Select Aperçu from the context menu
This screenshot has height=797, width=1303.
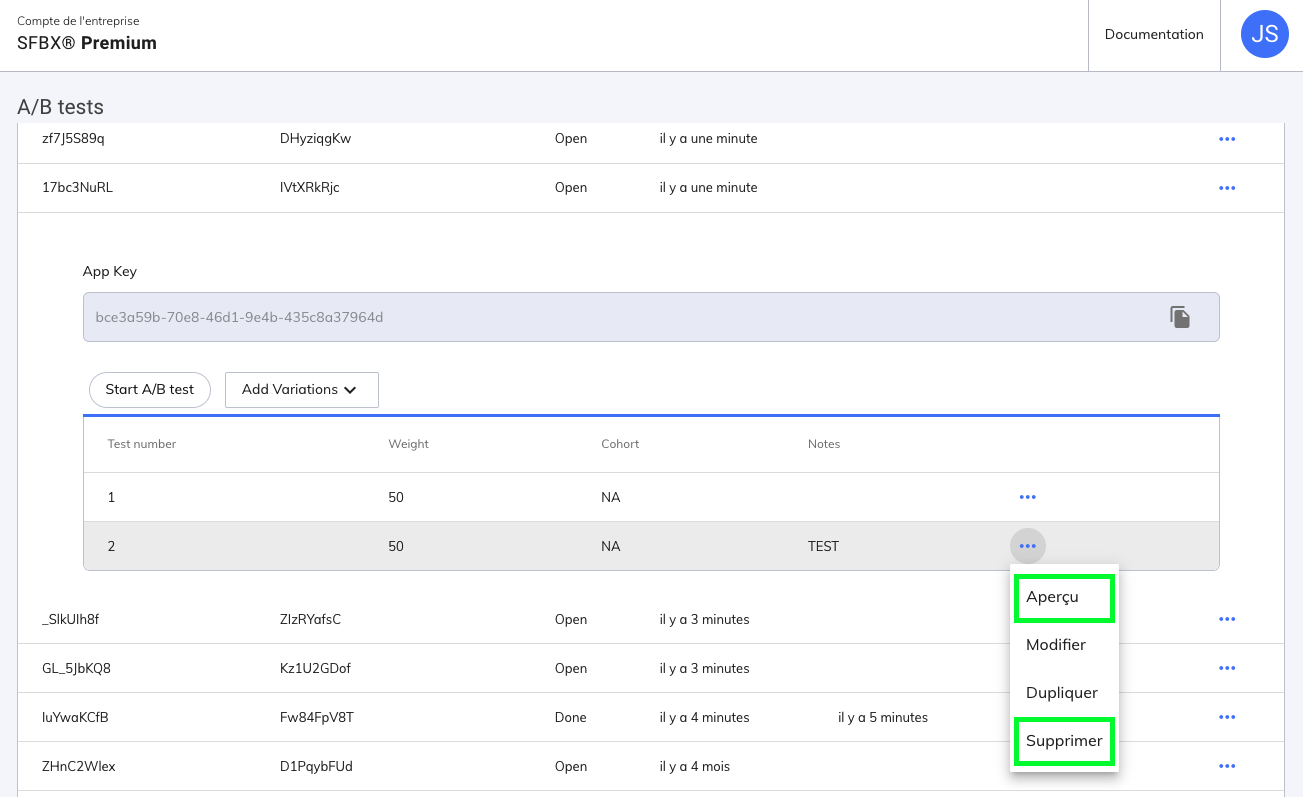click(1063, 597)
